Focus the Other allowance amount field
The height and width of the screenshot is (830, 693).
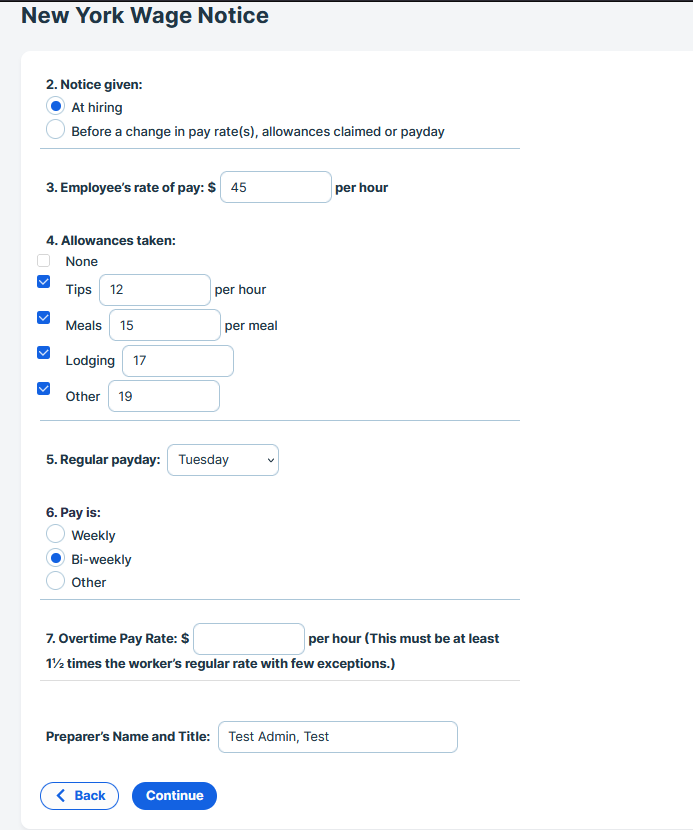click(164, 396)
